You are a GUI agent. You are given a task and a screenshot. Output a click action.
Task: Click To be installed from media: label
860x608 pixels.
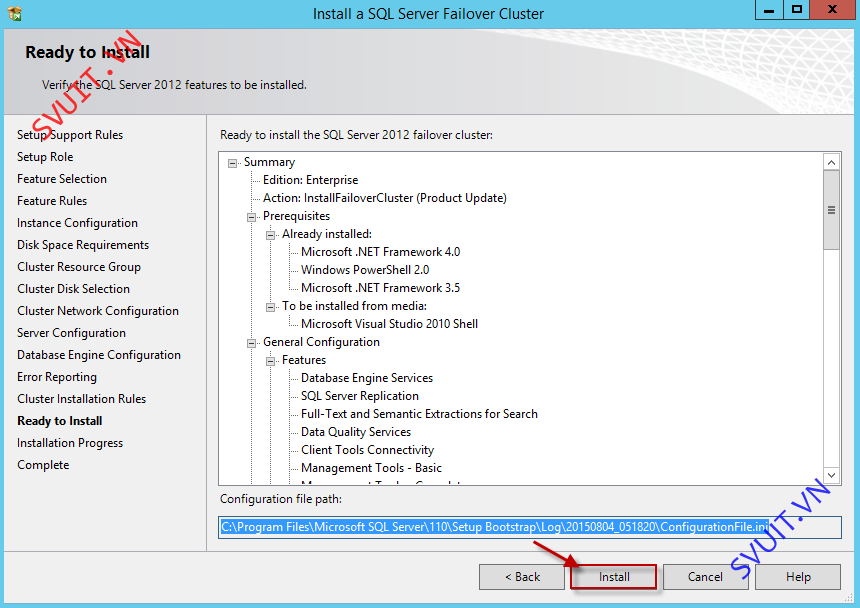(354, 306)
